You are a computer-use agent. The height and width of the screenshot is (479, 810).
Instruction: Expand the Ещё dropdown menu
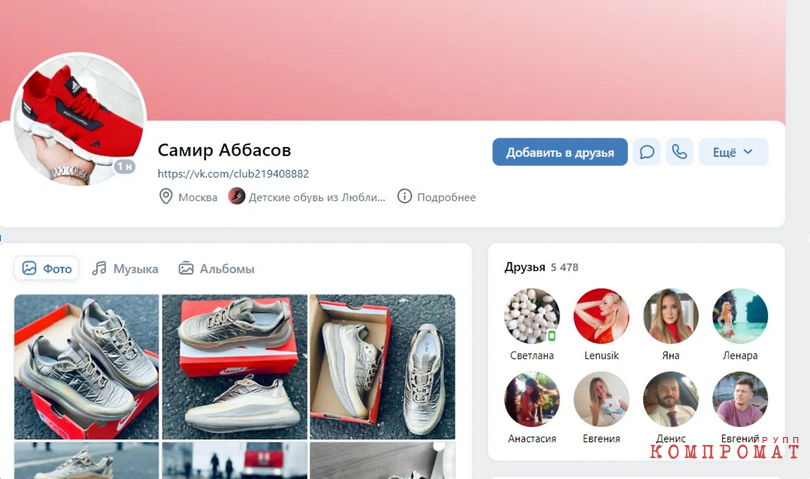734,152
